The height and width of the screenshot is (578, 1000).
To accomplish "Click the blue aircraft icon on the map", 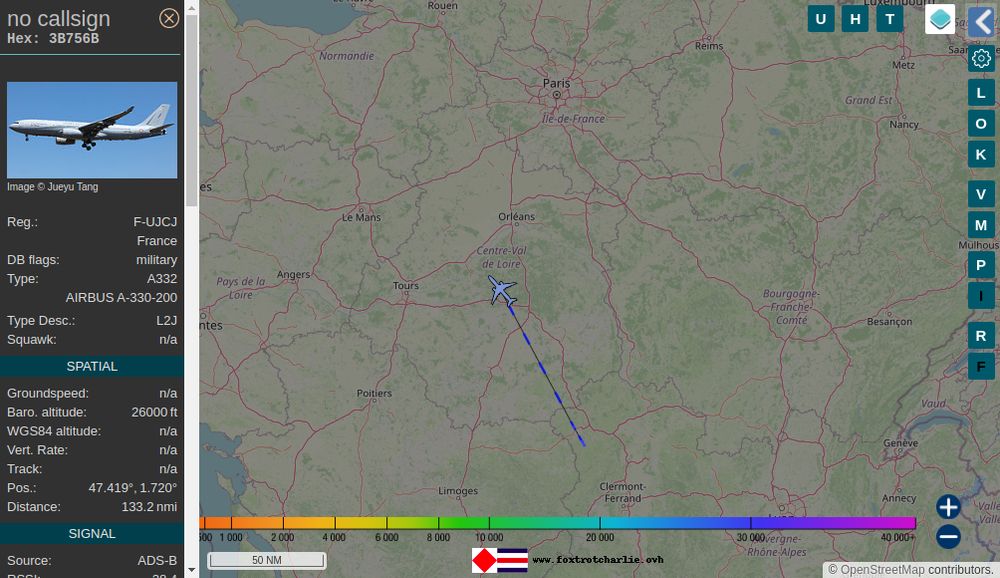I will 502,290.
